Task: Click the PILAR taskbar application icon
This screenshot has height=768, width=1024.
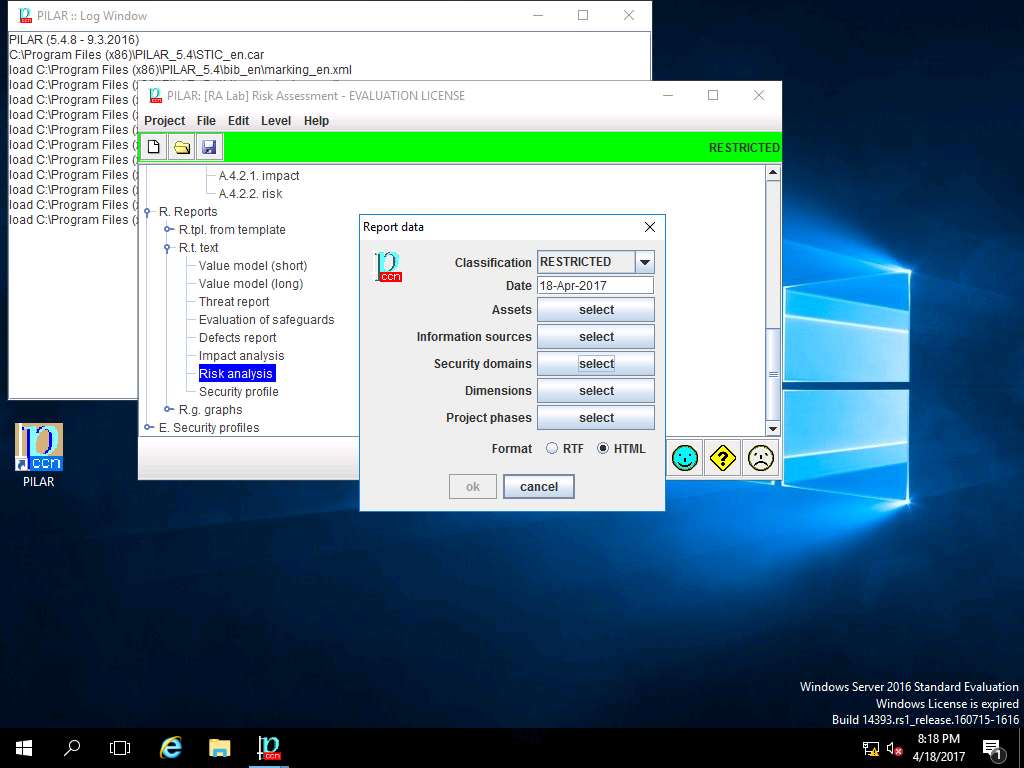Action: coord(268,748)
